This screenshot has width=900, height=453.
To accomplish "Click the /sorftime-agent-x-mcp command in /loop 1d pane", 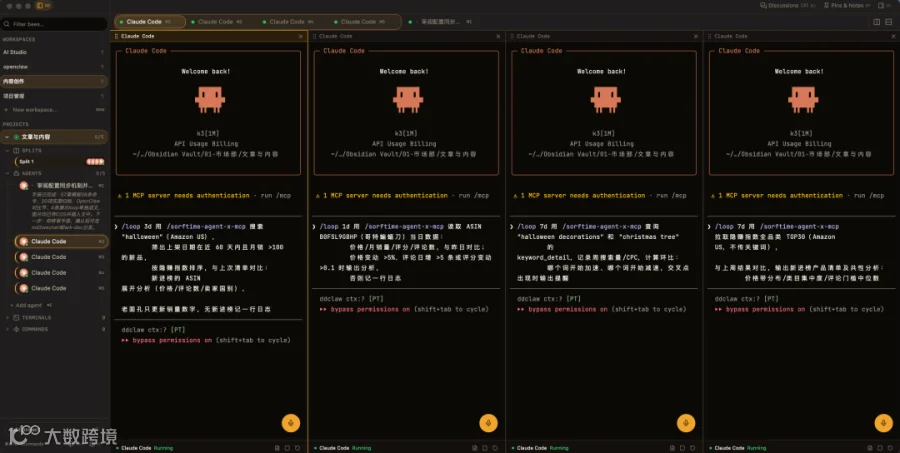I will pyautogui.click(x=405, y=227).
